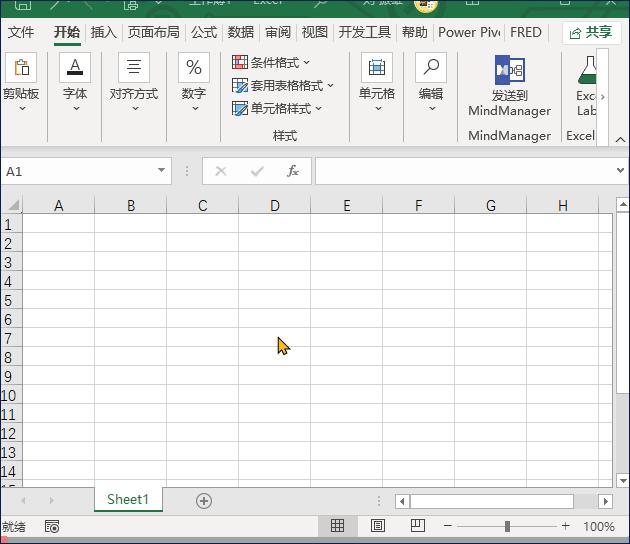The height and width of the screenshot is (544, 630).
Task: Click the Conditional Formatting (条件格式) button
Action: [x=271, y=62]
